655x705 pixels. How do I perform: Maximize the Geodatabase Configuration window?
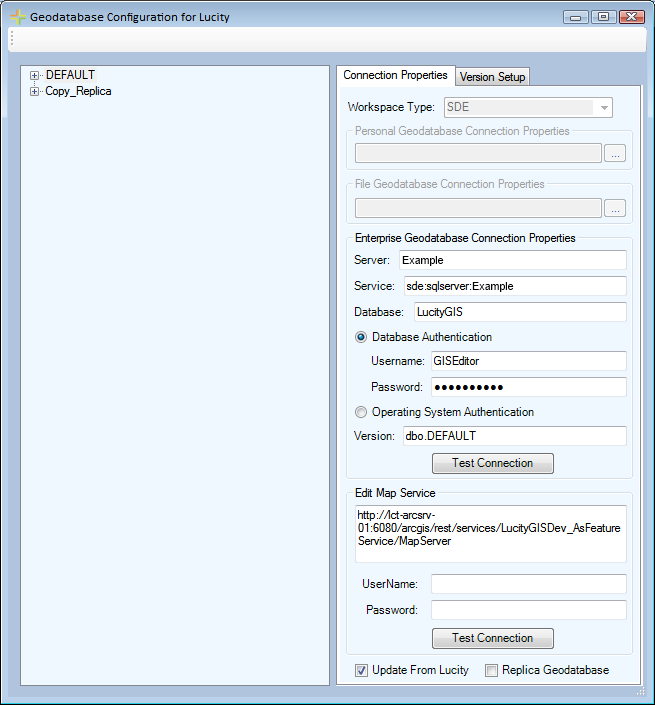click(603, 17)
